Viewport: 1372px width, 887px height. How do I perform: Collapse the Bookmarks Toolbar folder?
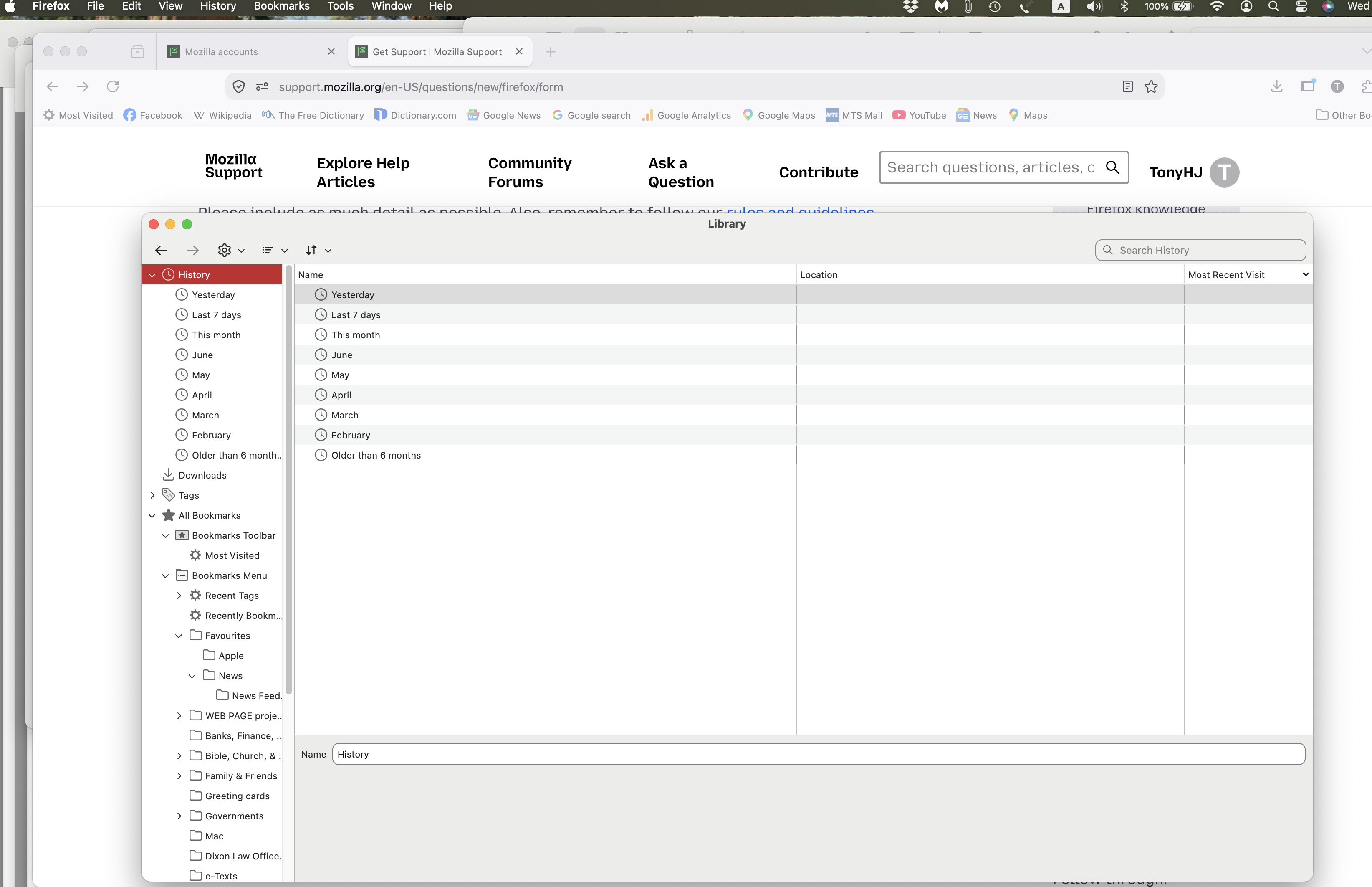click(x=165, y=536)
